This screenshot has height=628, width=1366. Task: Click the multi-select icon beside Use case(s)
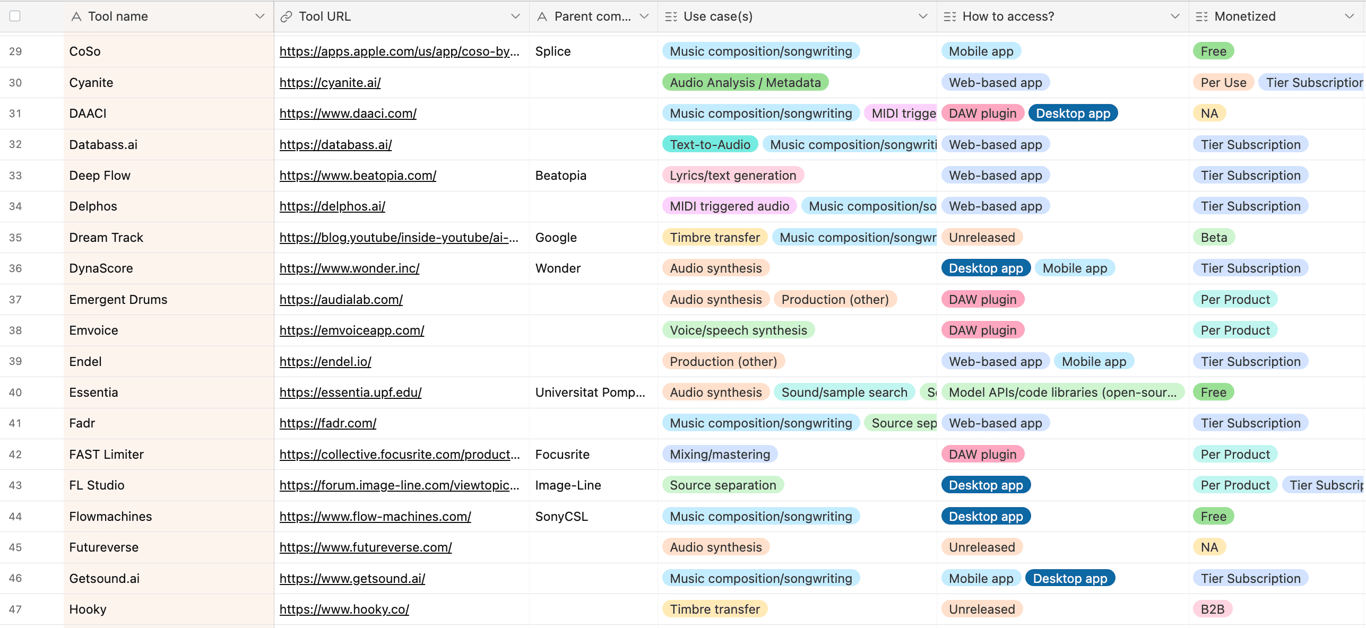pos(671,16)
